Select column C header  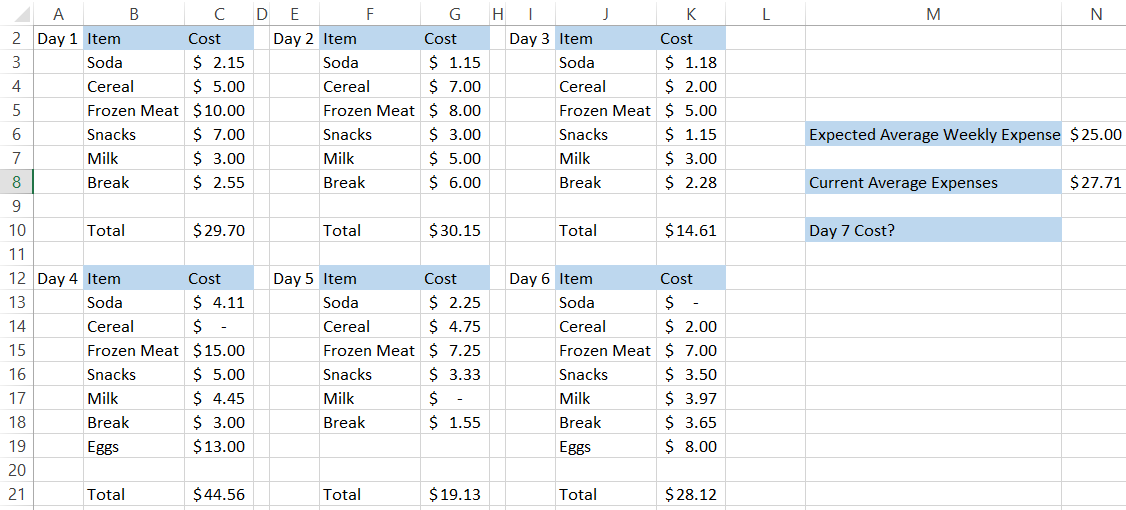point(218,14)
